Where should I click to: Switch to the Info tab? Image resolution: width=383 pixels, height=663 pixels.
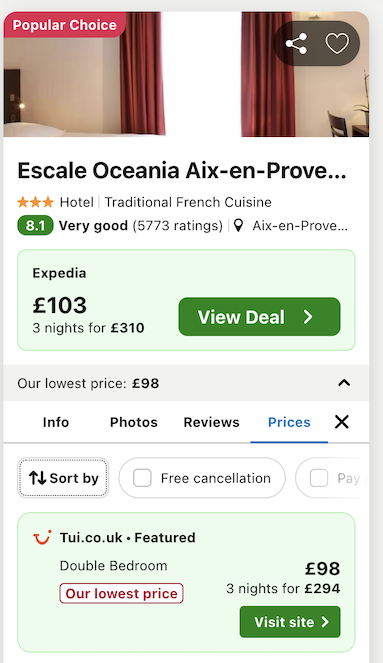pos(56,422)
